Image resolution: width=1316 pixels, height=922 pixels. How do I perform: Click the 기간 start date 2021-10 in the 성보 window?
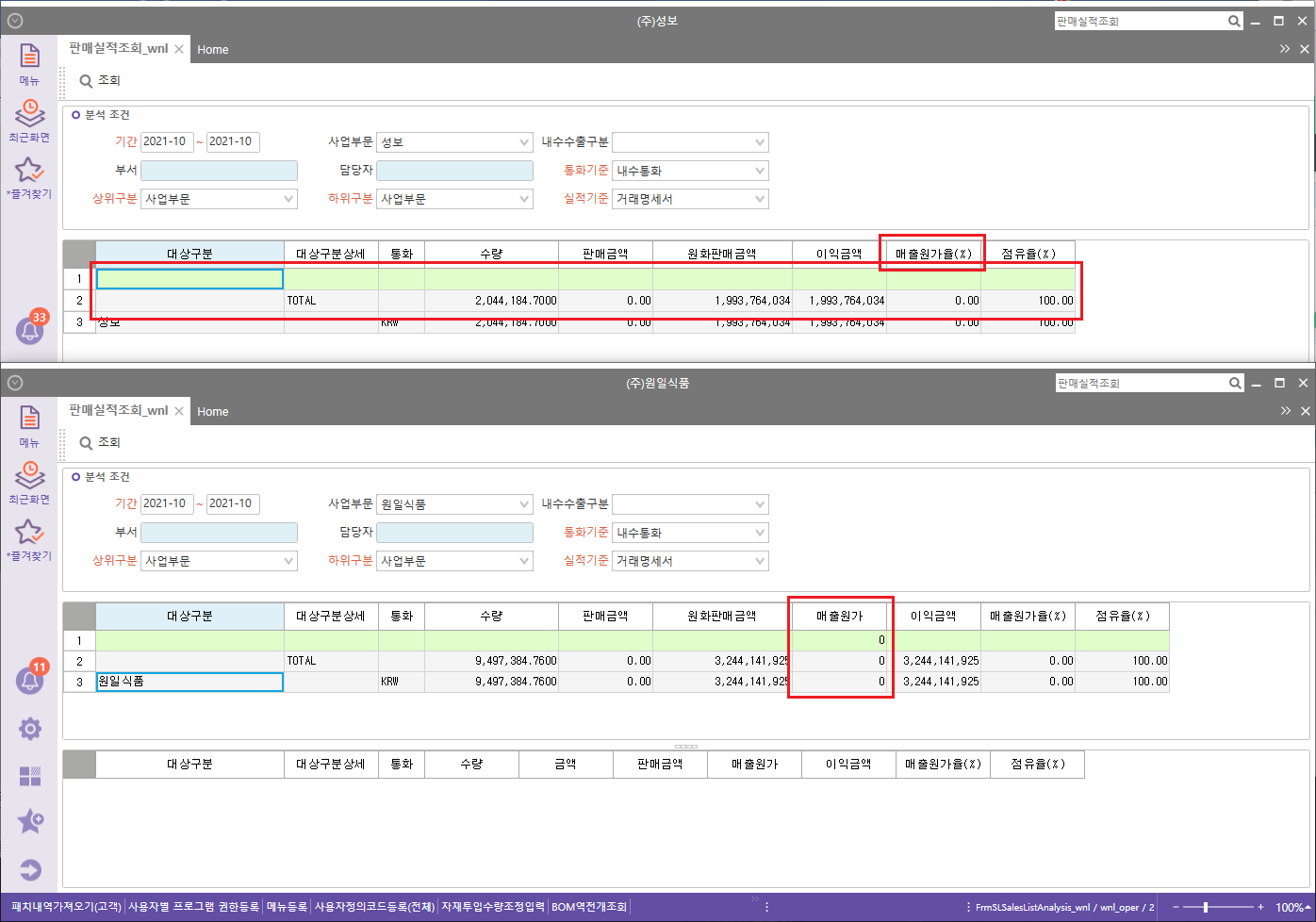click(167, 142)
